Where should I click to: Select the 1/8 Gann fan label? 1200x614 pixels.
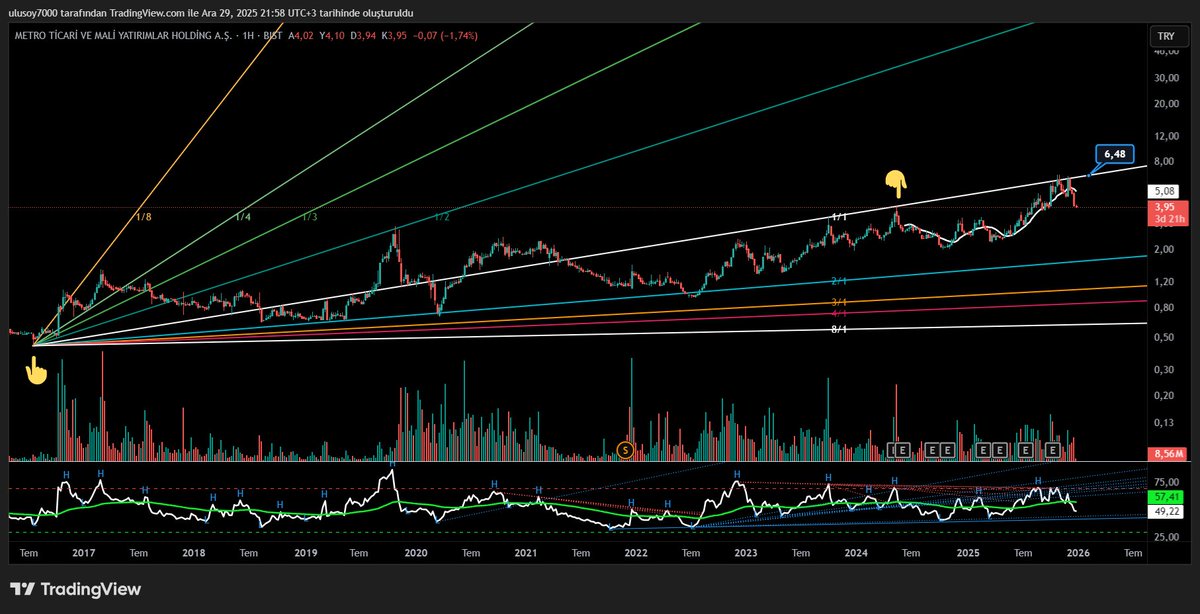tap(143, 217)
